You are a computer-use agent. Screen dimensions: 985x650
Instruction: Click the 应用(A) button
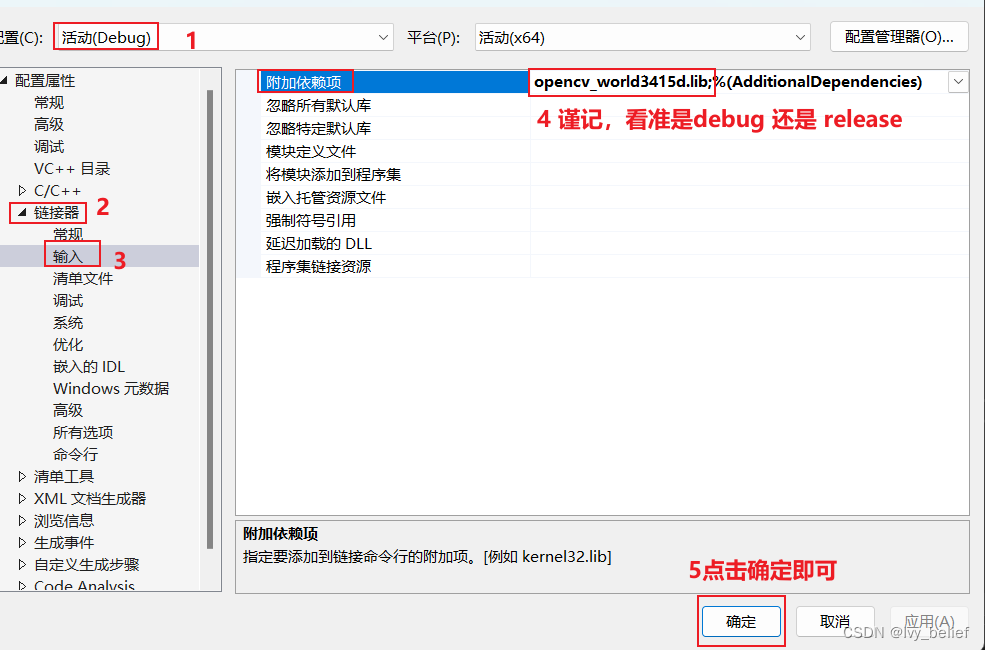(929, 621)
